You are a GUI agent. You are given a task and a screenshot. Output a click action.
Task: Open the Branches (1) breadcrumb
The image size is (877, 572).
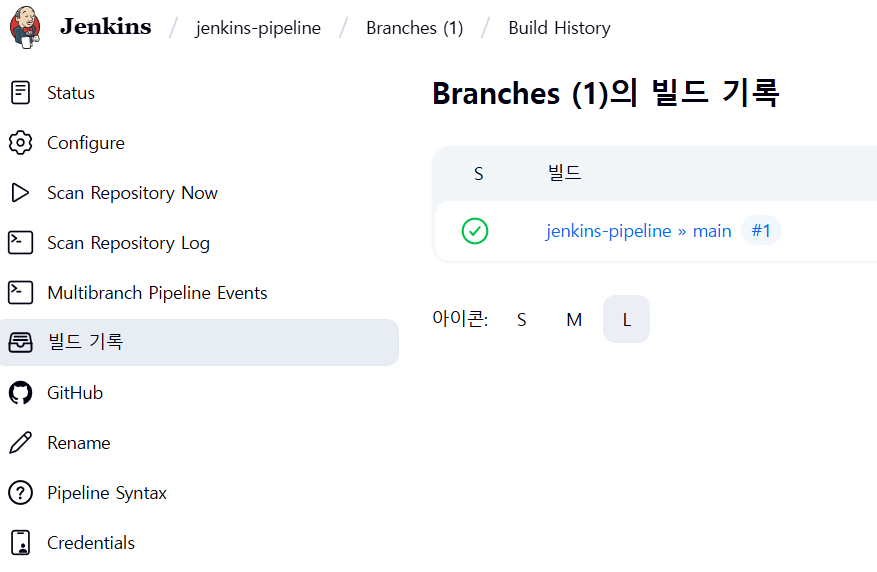click(414, 28)
